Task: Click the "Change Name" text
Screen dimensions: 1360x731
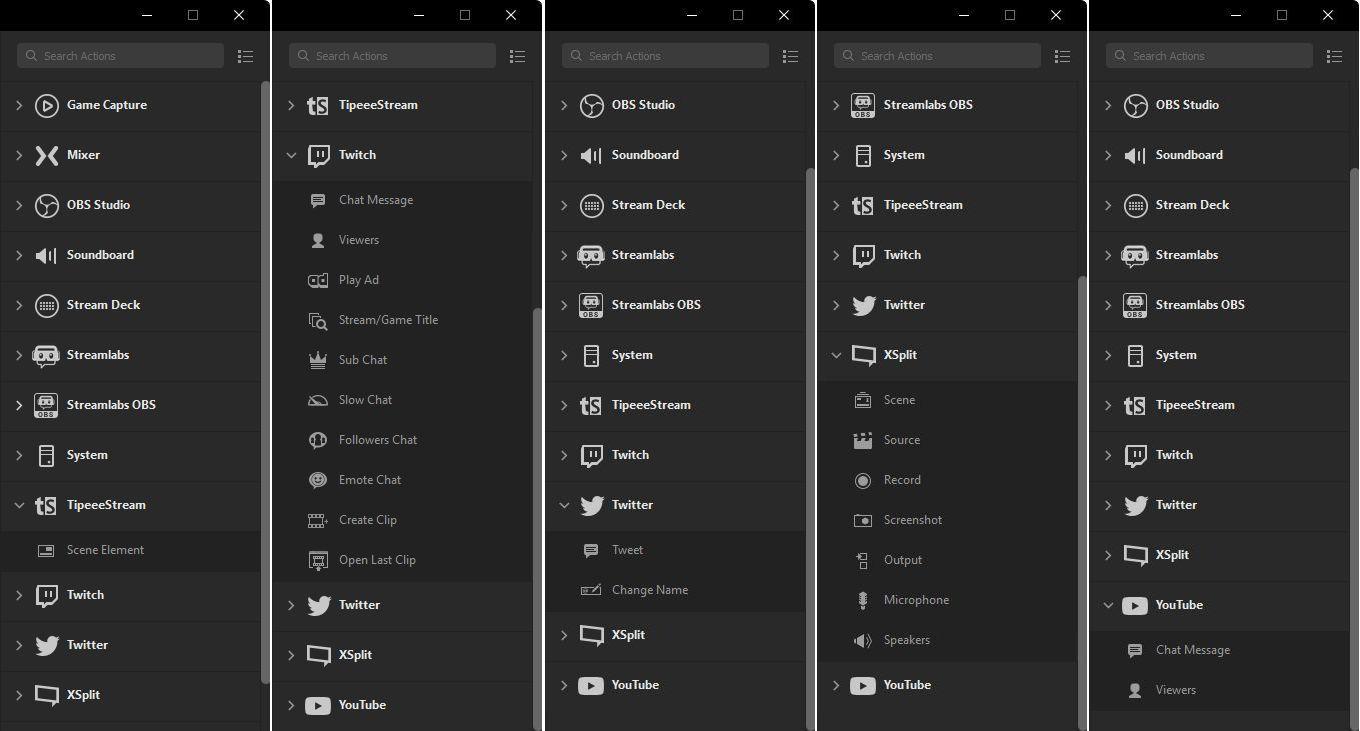Action: click(x=650, y=590)
